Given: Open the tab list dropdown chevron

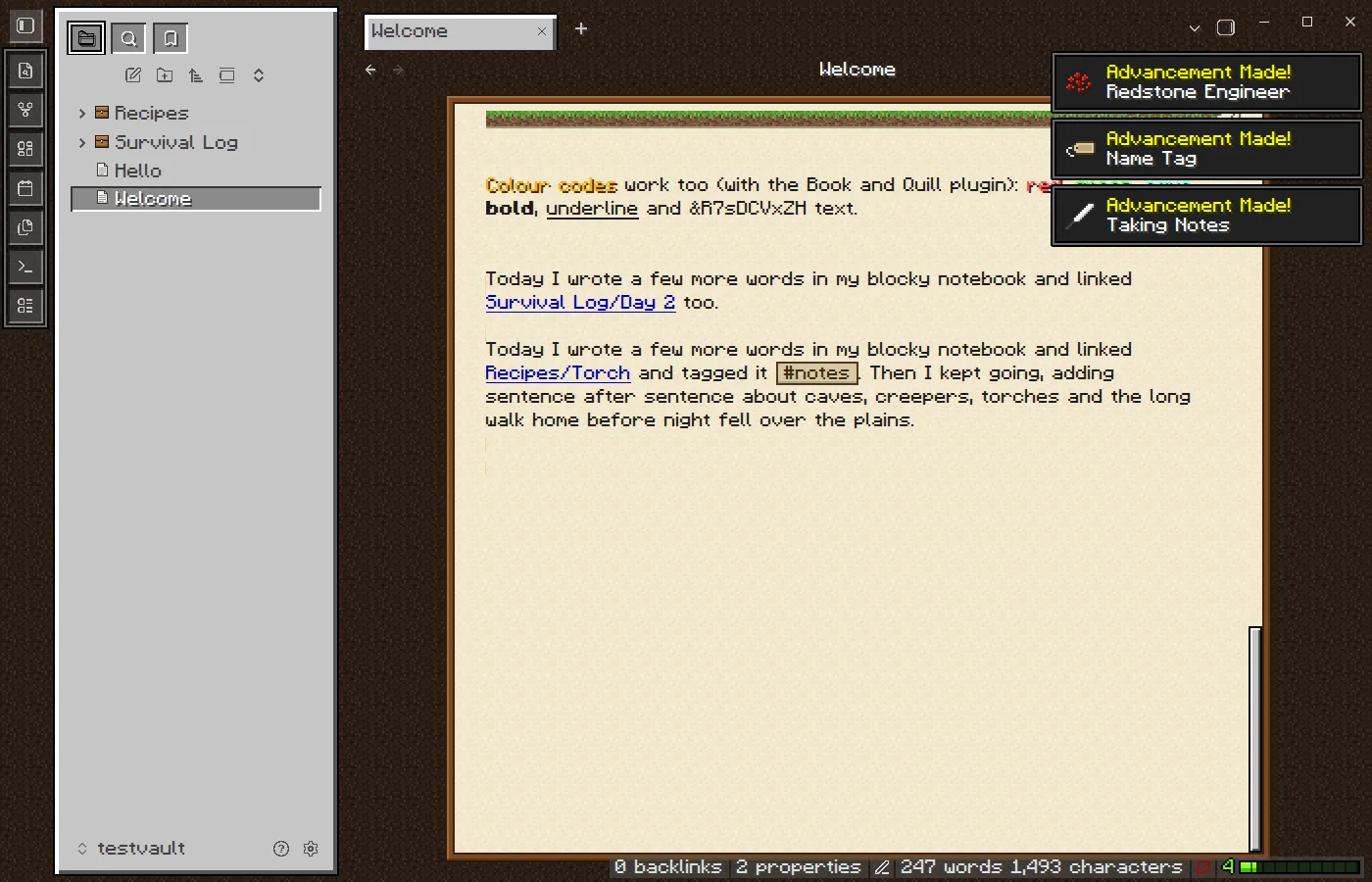Looking at the screenshot, I should point(1195,28).
